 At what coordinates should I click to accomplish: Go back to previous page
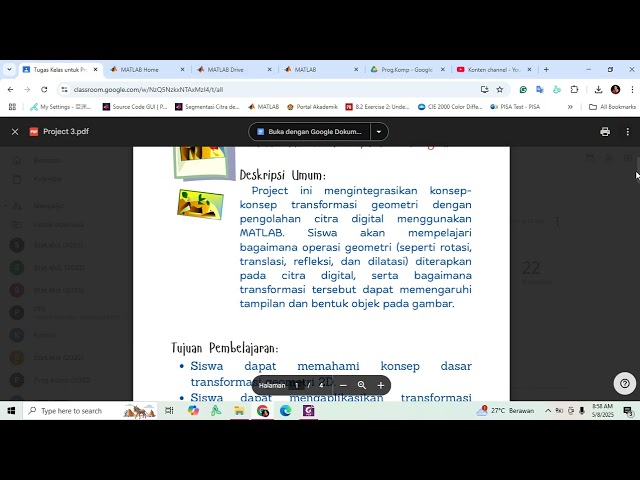pyautogui.click(x=11, y=89)
